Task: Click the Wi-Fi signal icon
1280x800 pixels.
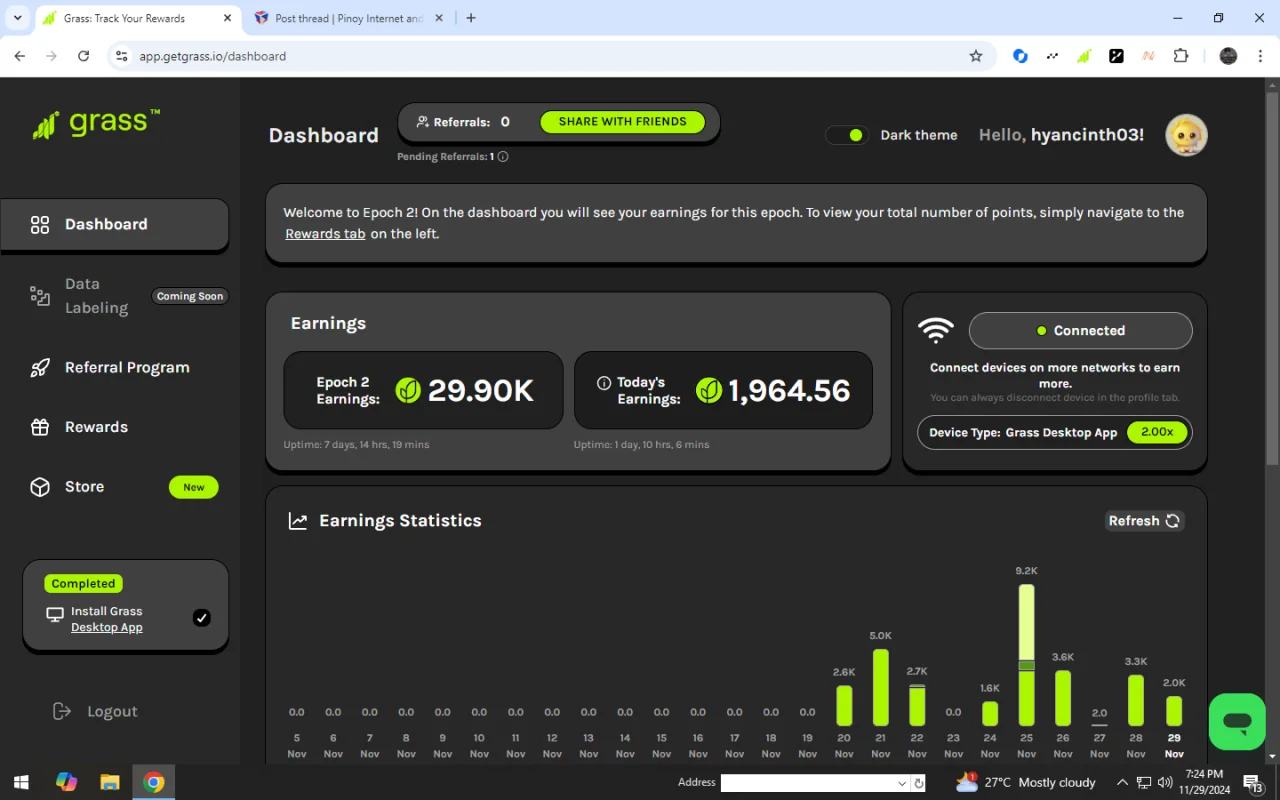Action: (x=936, y=331)
